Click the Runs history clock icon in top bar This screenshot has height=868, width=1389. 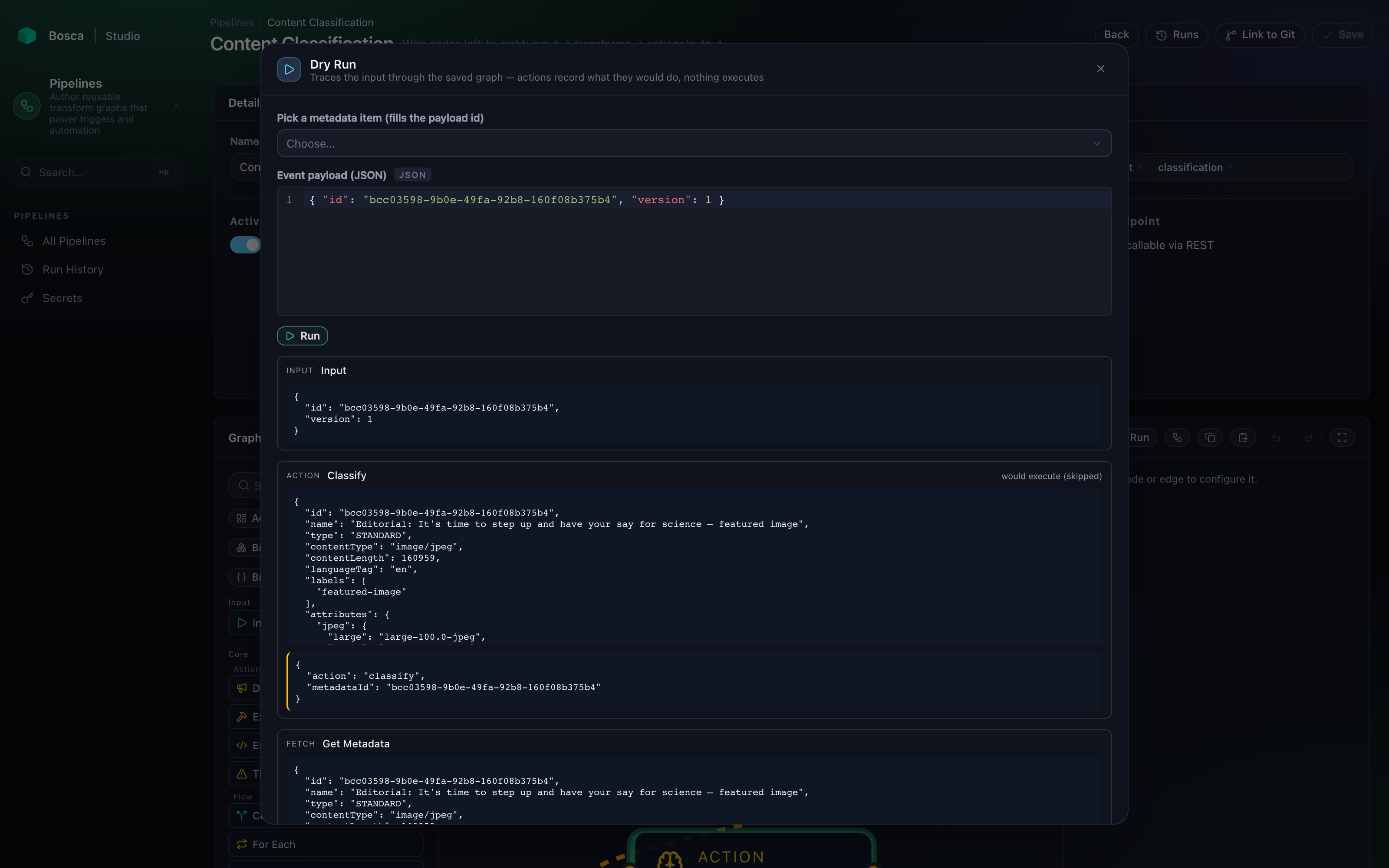[x=1161, y=36]
